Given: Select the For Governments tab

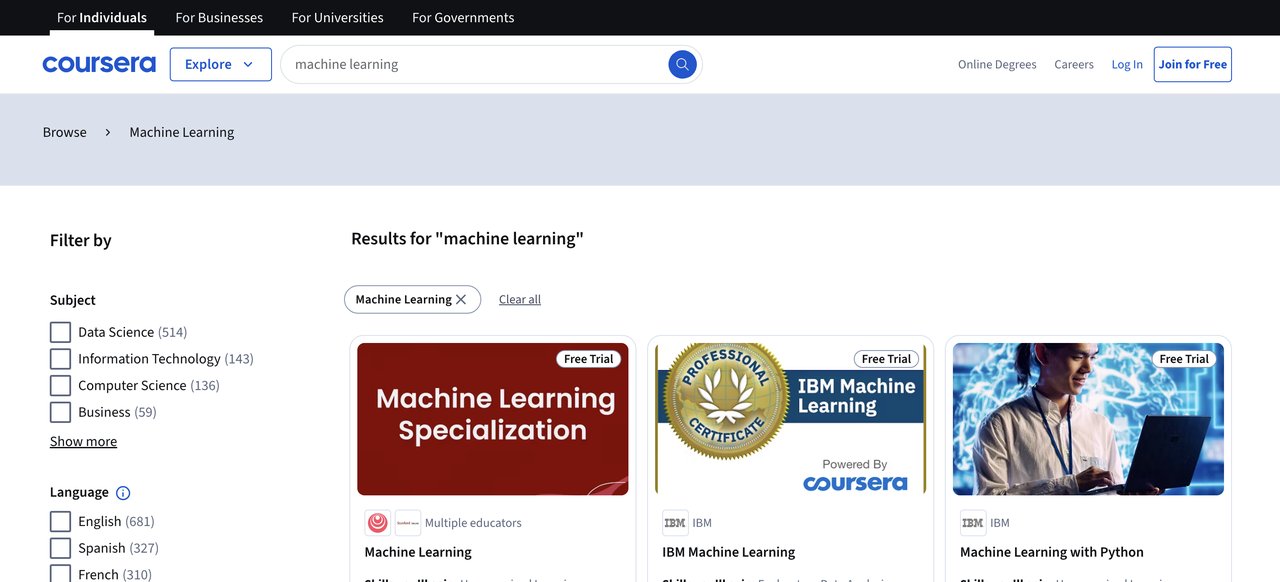Looking at the screenshot, I should [463, 18].
